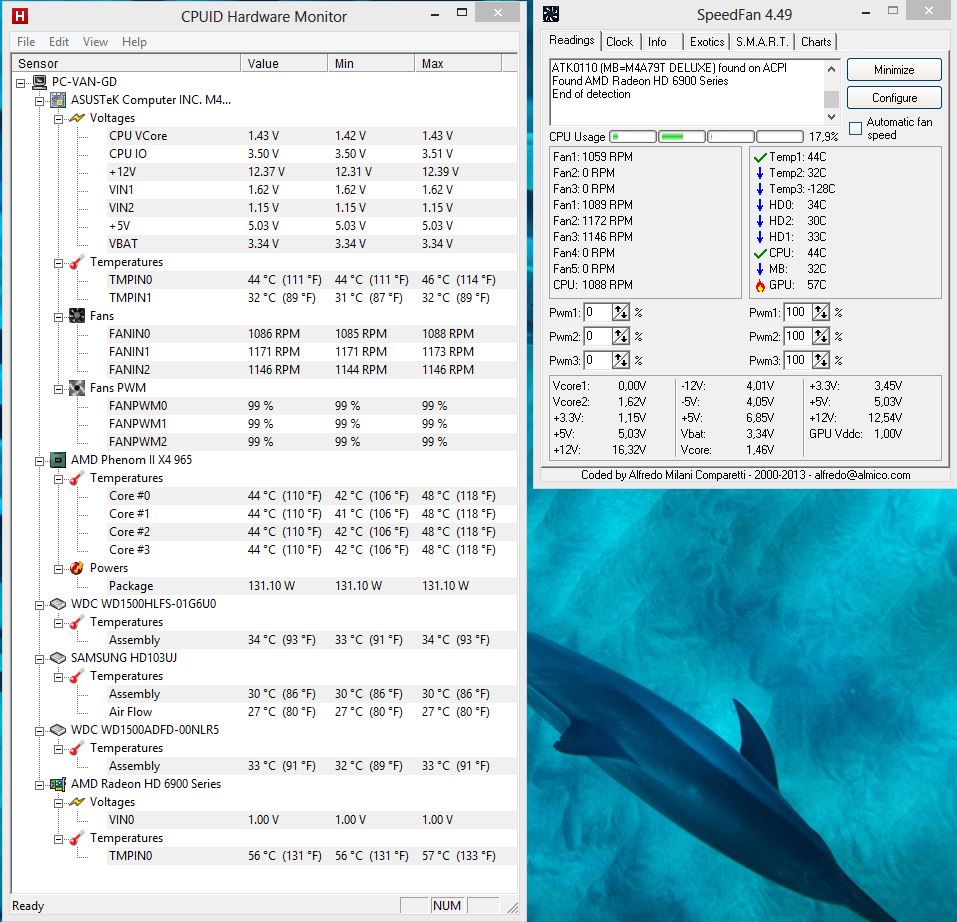This screenshot has height=922, width=957.
Task: Click the PC-VAN-GD computer icon
Action: pos(40,82)
